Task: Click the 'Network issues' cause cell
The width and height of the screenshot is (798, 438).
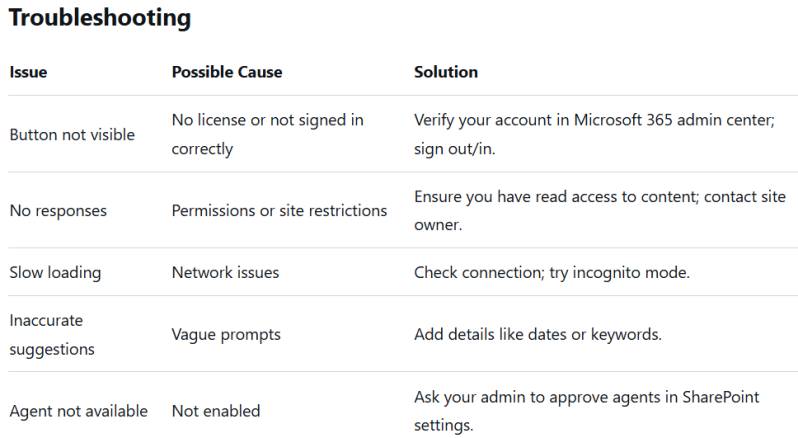Action: [225, 272]
